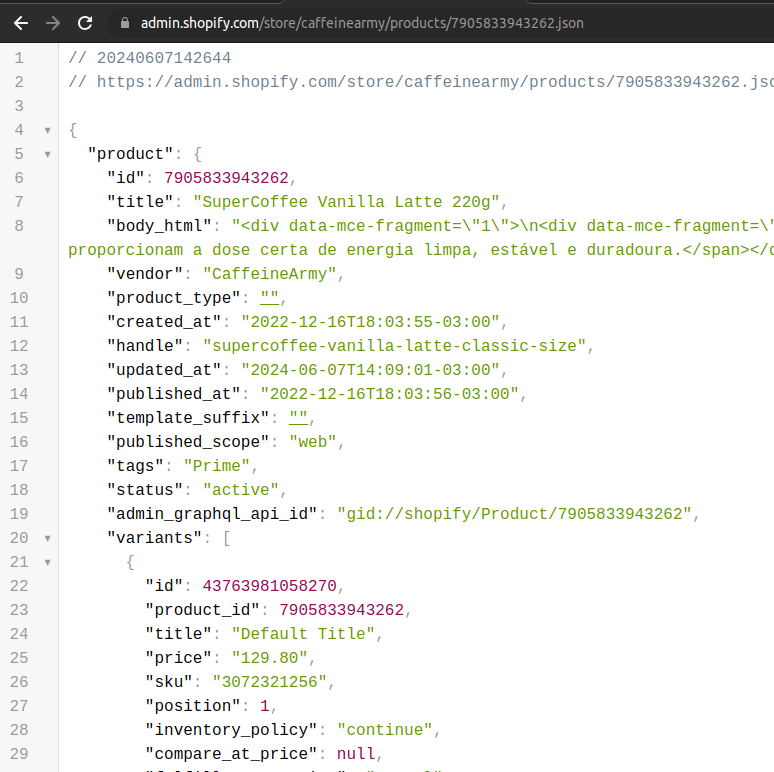Select updated_at value 2024-06-07T14:09:01-03:00
Screen dimensions: 774x772
coord(370,370)
